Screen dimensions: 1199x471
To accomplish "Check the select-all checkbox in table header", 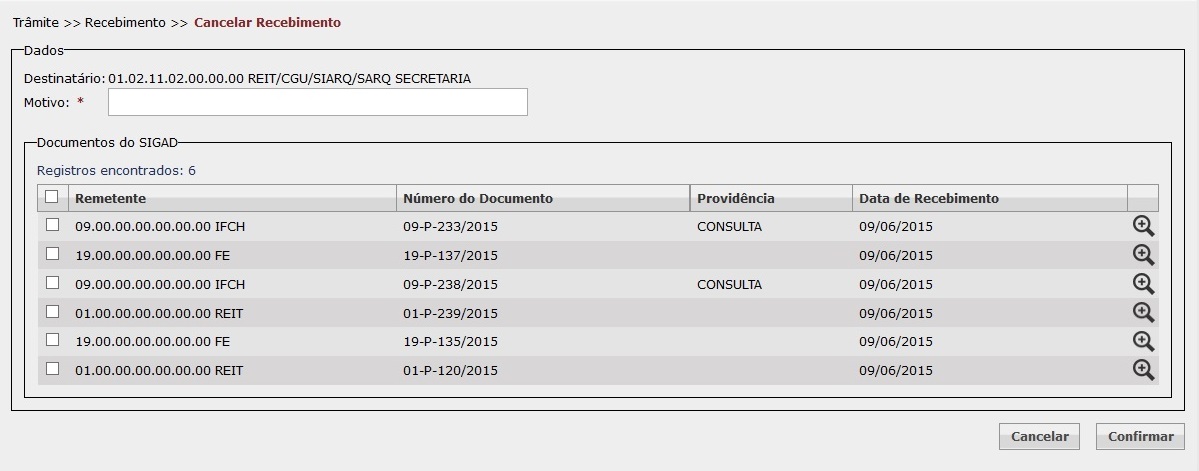I will coord(51,197).
